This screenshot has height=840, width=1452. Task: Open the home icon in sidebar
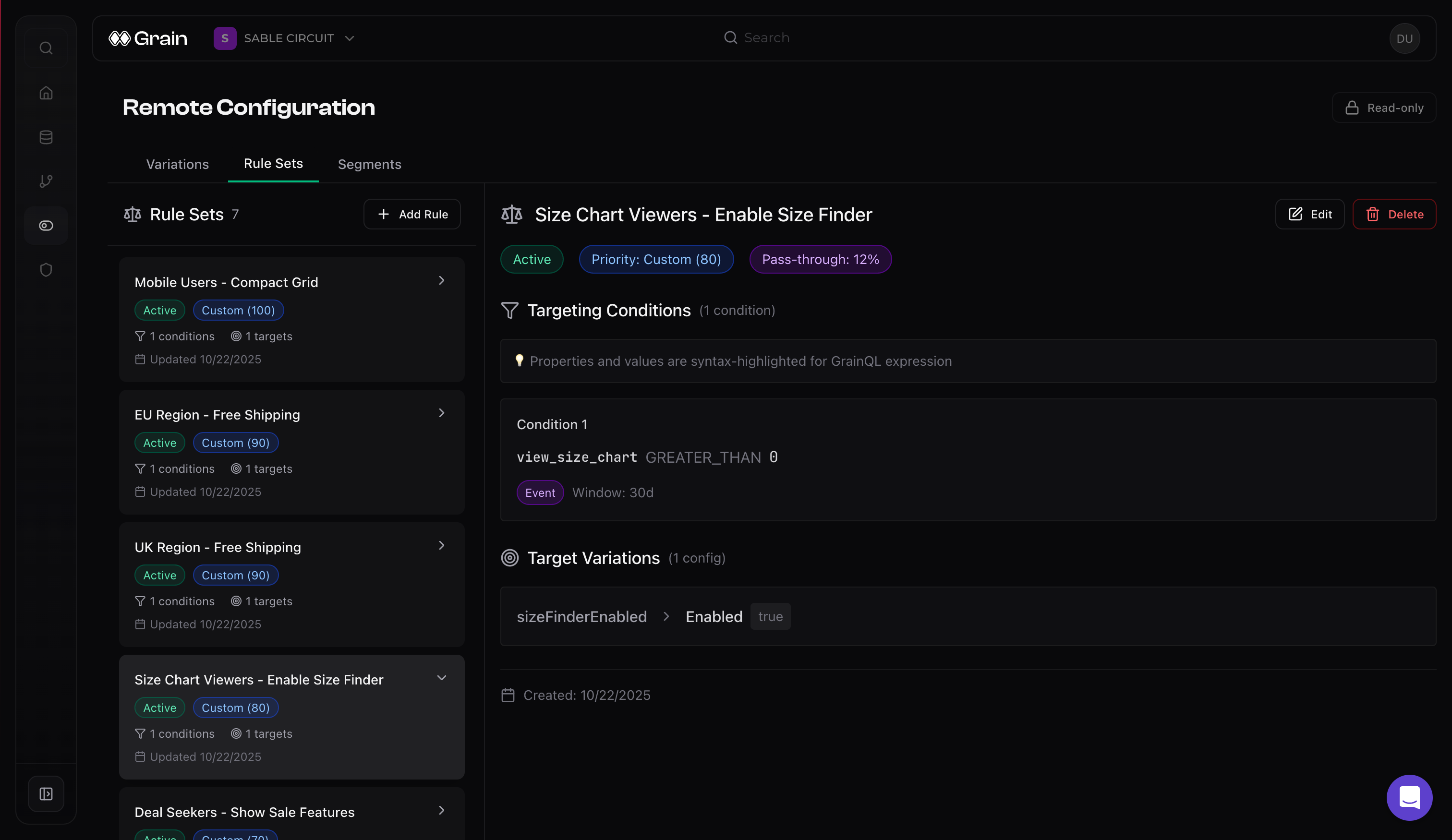46,93
